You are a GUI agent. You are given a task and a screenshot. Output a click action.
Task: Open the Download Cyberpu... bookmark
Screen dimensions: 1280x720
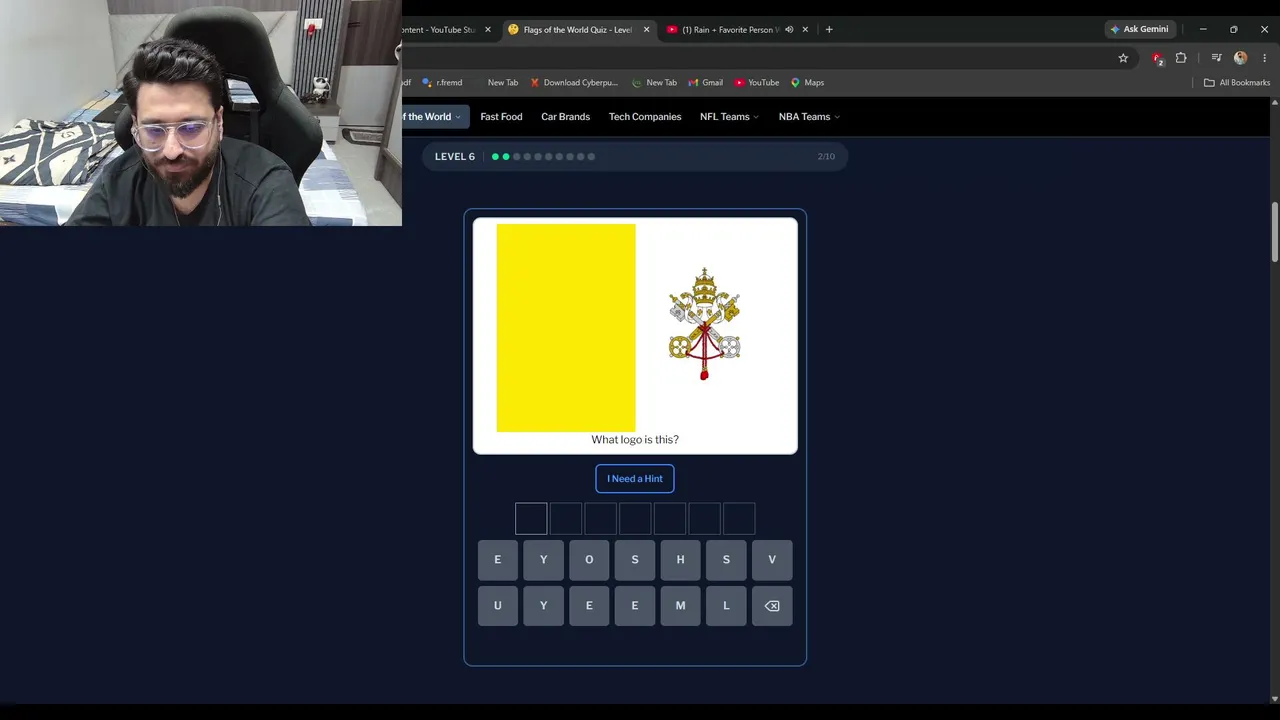tap(575, 83)
